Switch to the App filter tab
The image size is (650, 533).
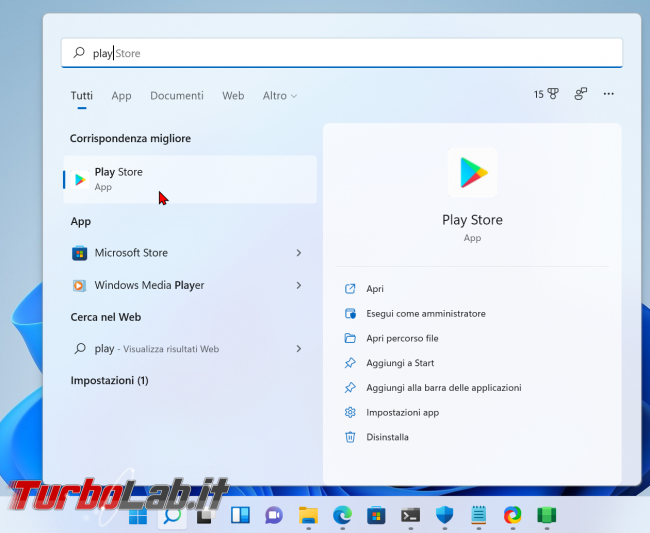pyautogui.click(x=121, y=96)
